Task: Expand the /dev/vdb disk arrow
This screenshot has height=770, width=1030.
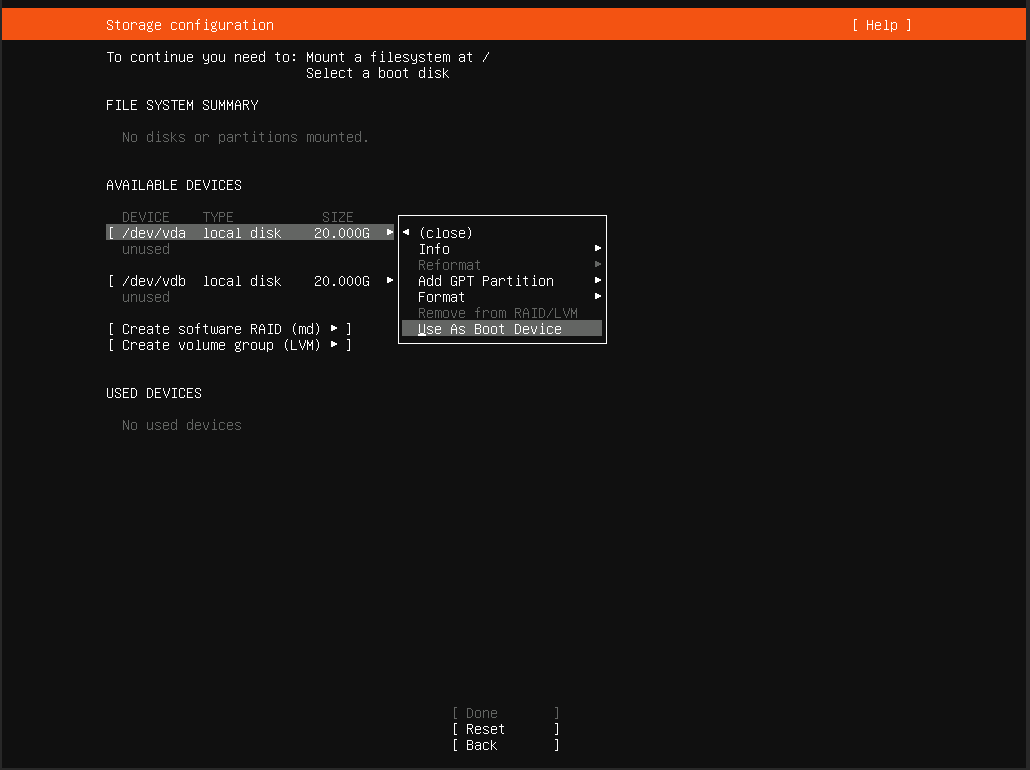Action: 390,281
